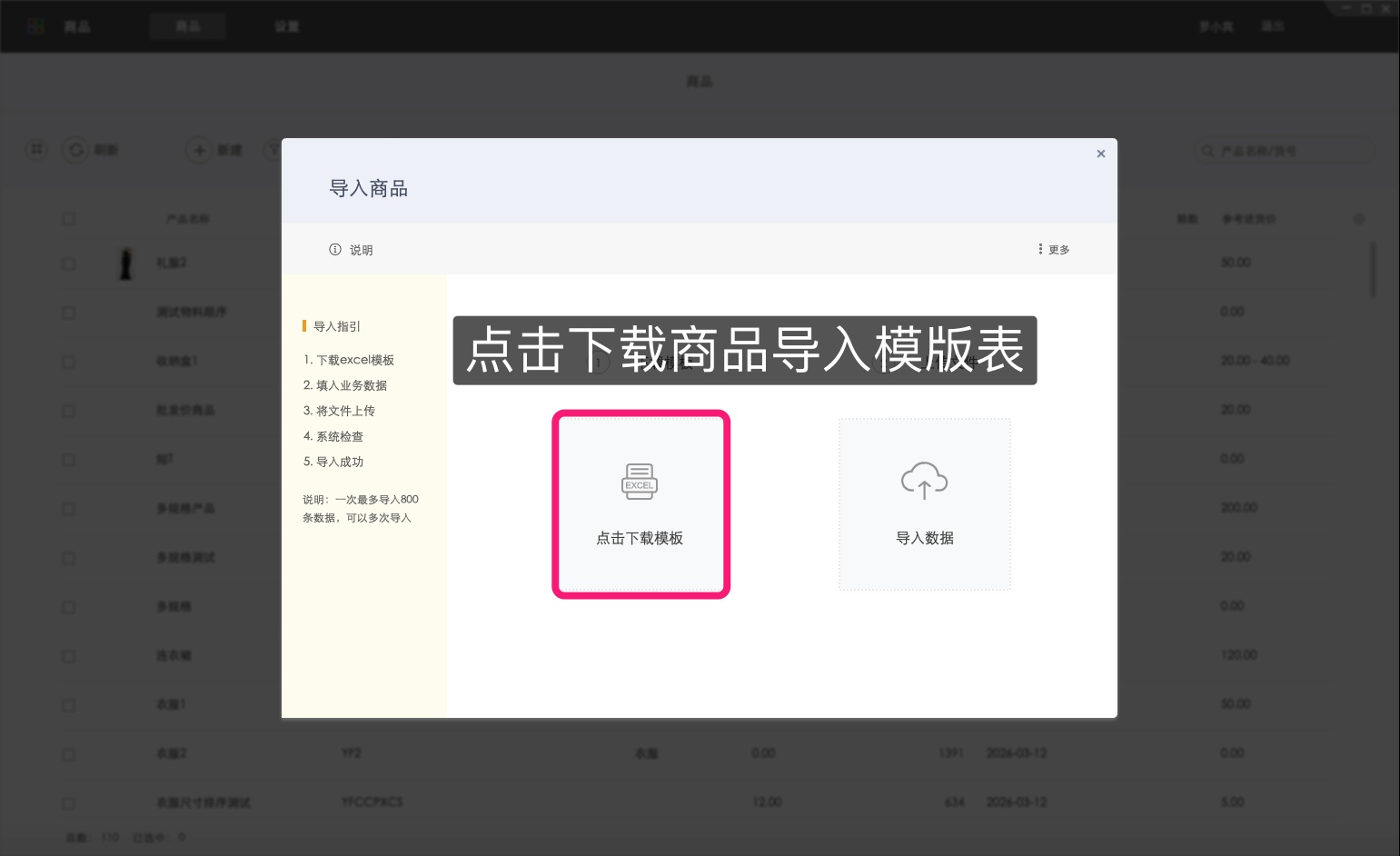Click guide step 3. 将文件上传
This screenshot has height=856, width=1400.
point(339,411)
